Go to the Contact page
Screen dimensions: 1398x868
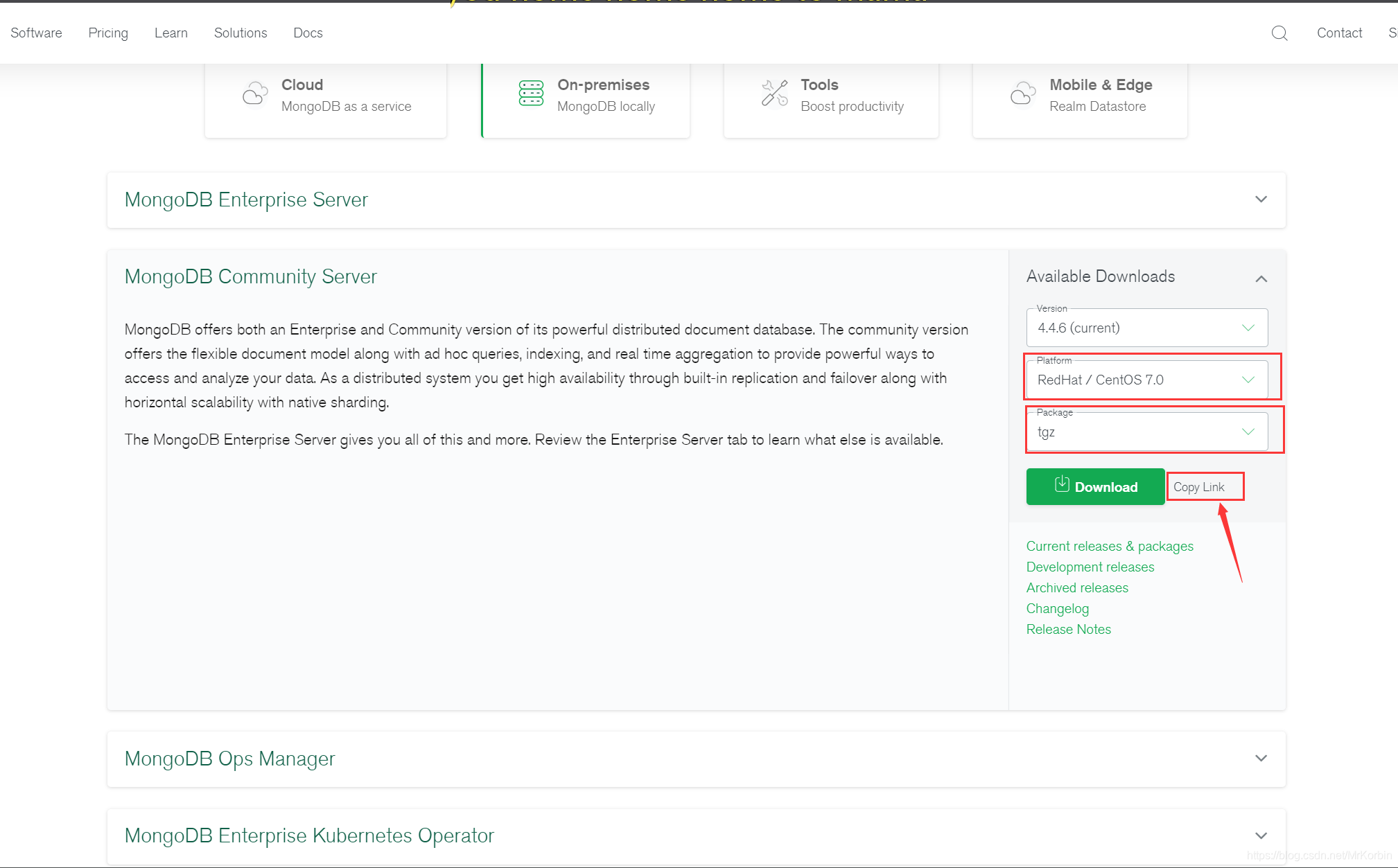[1339, 33]
